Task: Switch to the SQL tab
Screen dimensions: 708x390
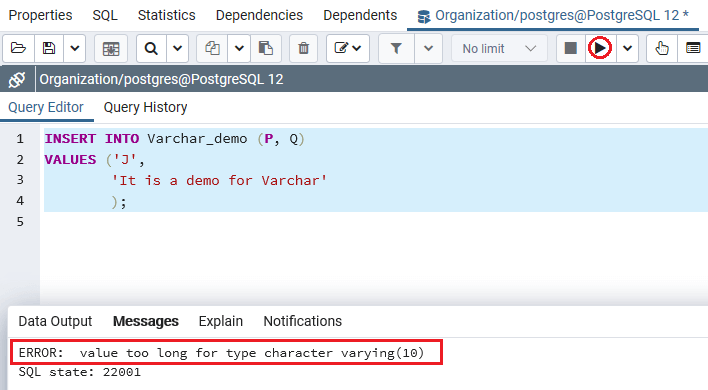Action: 105,15
